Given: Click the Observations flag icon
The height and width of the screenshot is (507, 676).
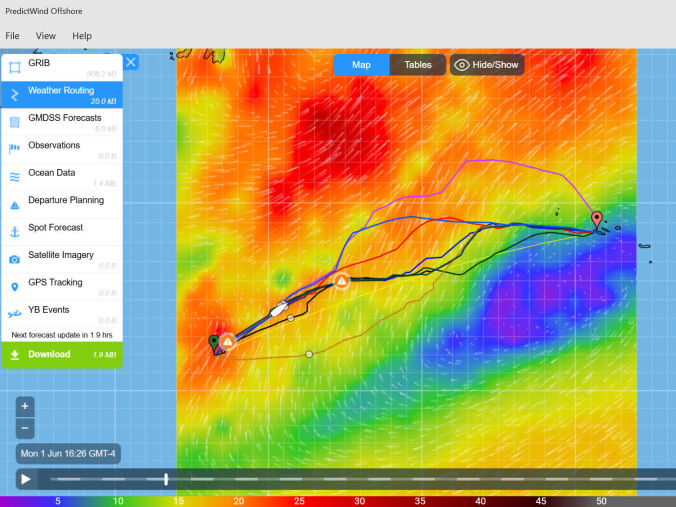Looking at the screenshot, I should point(14,149).
